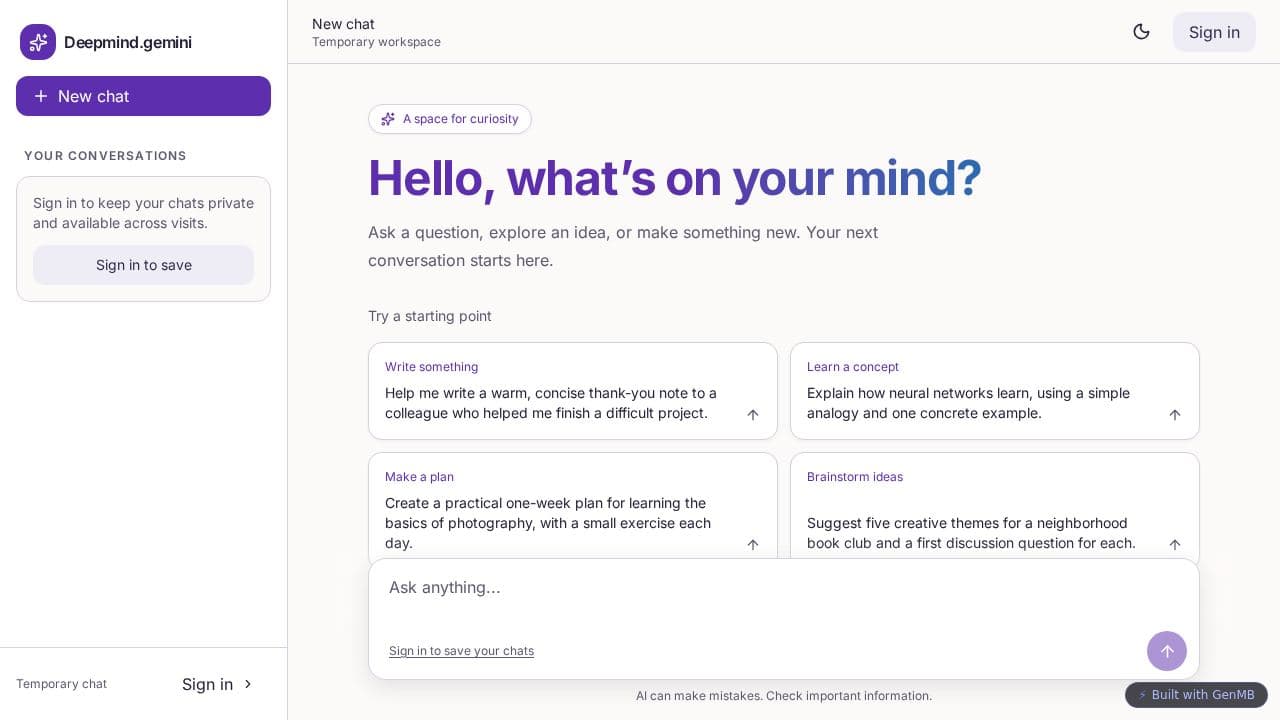Open the 'Sign in to save your chats' link
This screenshot has height=720, width=1280.
click(x=461, y=651)
